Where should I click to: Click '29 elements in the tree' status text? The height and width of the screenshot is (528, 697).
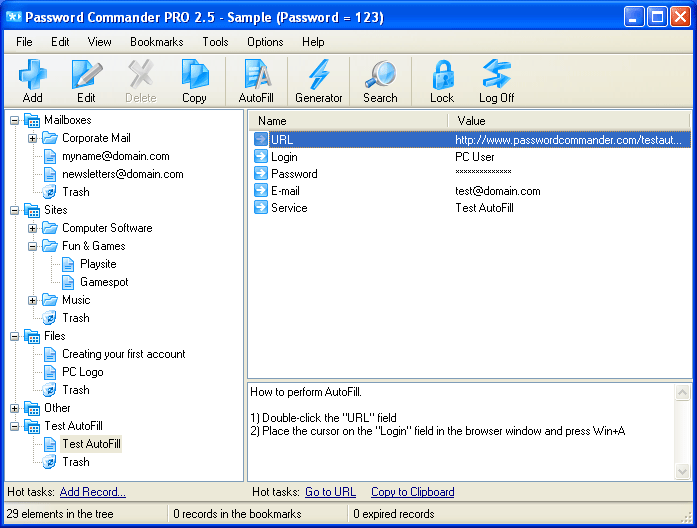click(60, 514)
